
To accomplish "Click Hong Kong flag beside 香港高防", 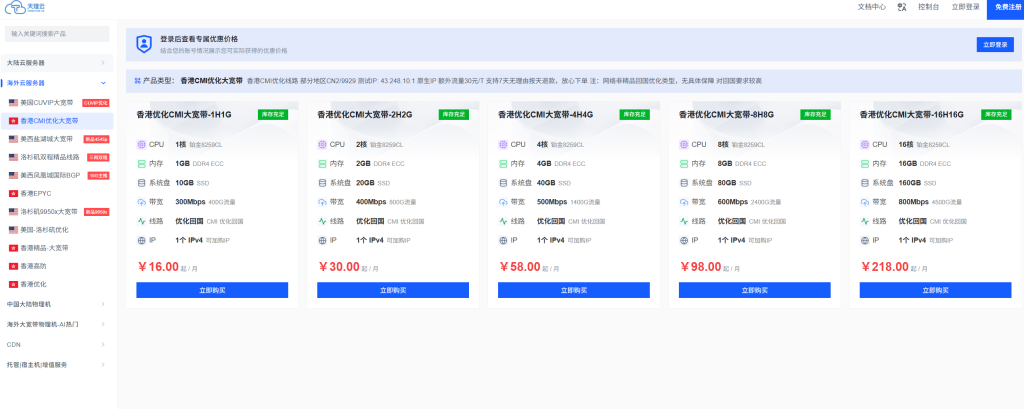I will 13,266.
